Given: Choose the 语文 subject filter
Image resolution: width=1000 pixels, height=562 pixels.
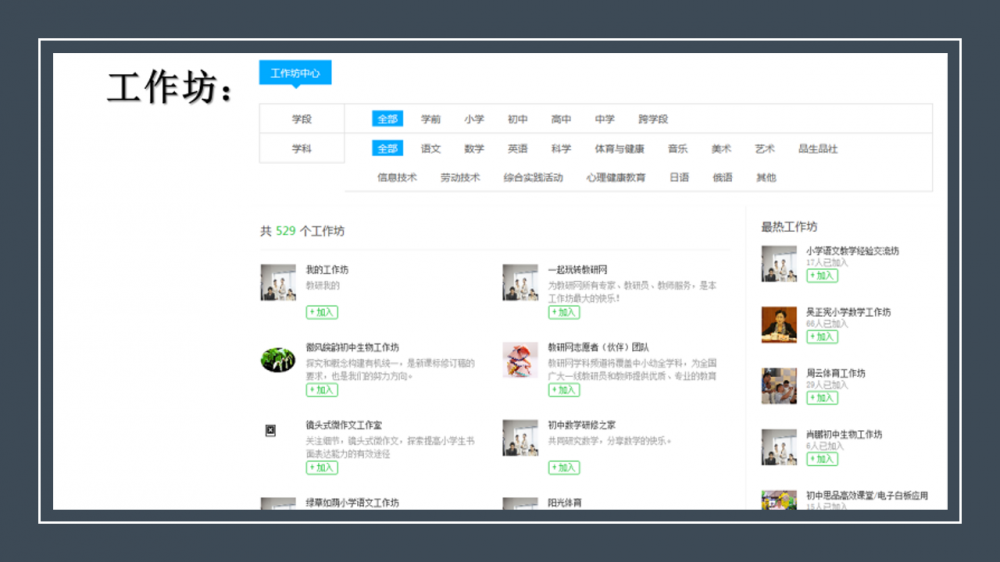Looking at the screenshot, I should tap(431, 149).
